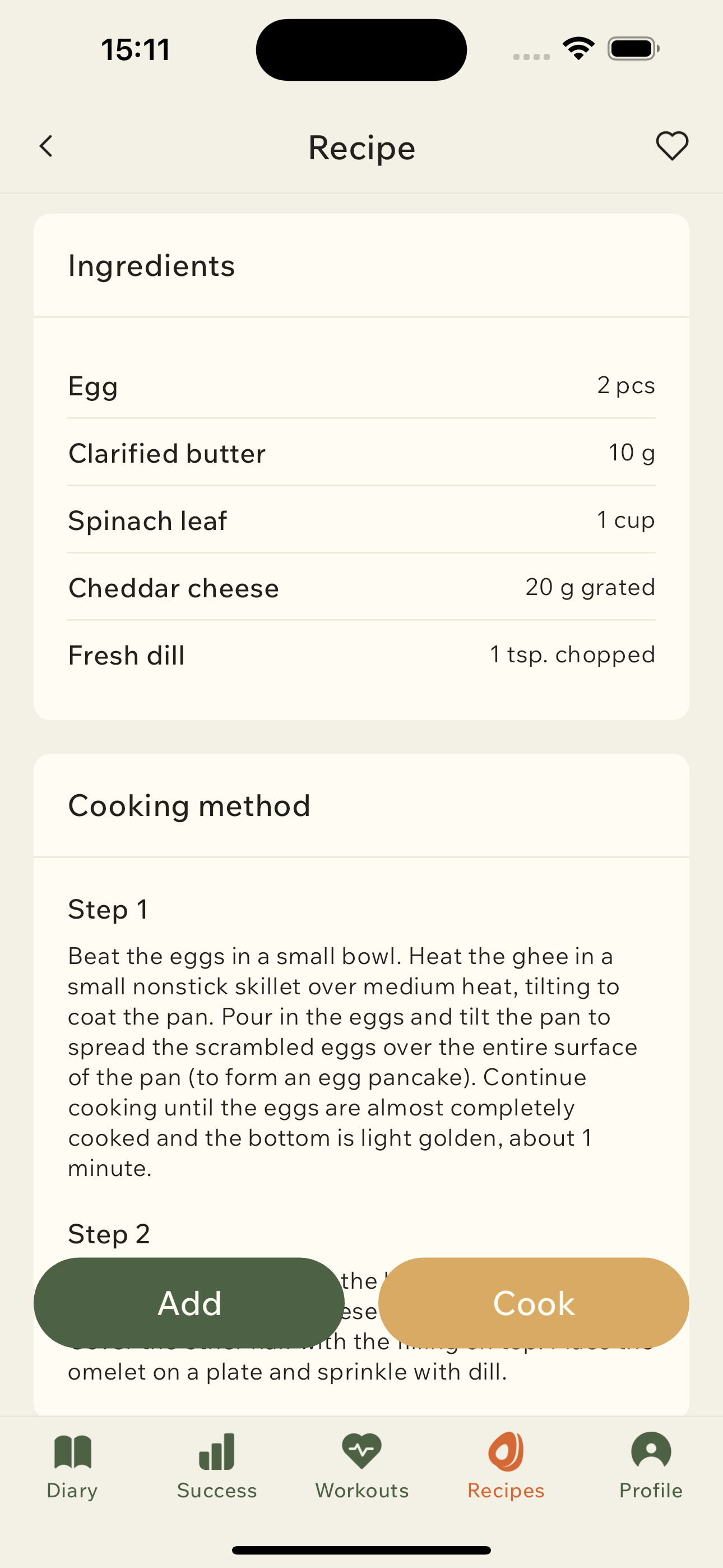Tap the Cooking method section header

point(189,806)
